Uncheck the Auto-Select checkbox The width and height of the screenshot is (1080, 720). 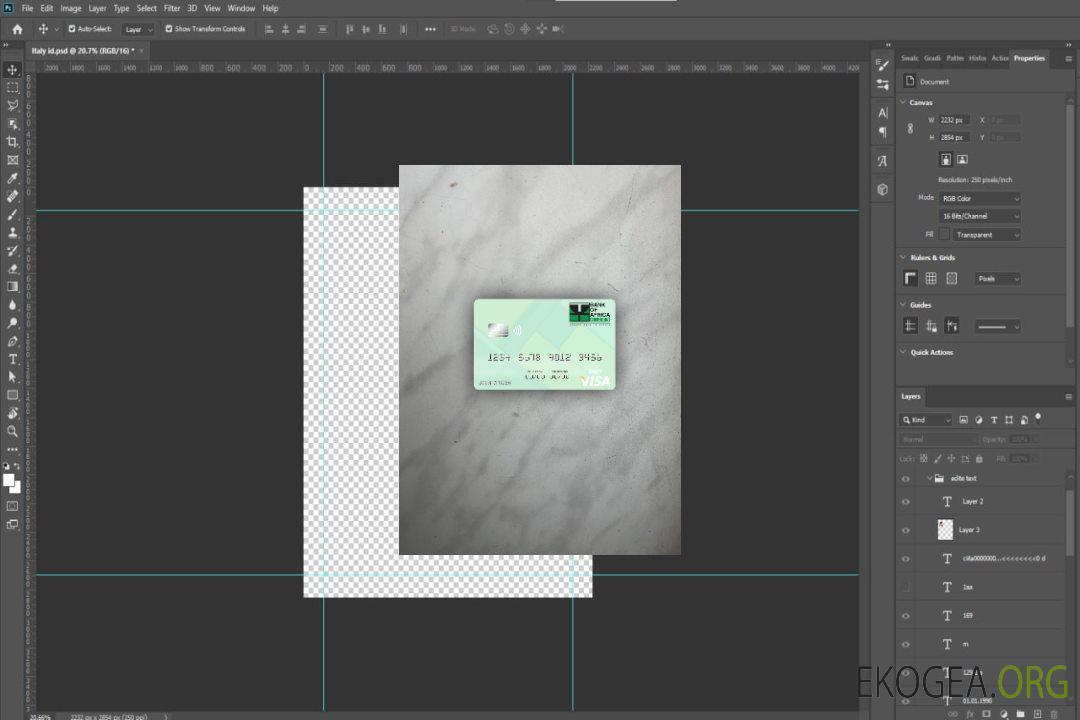tap(72, 29)
